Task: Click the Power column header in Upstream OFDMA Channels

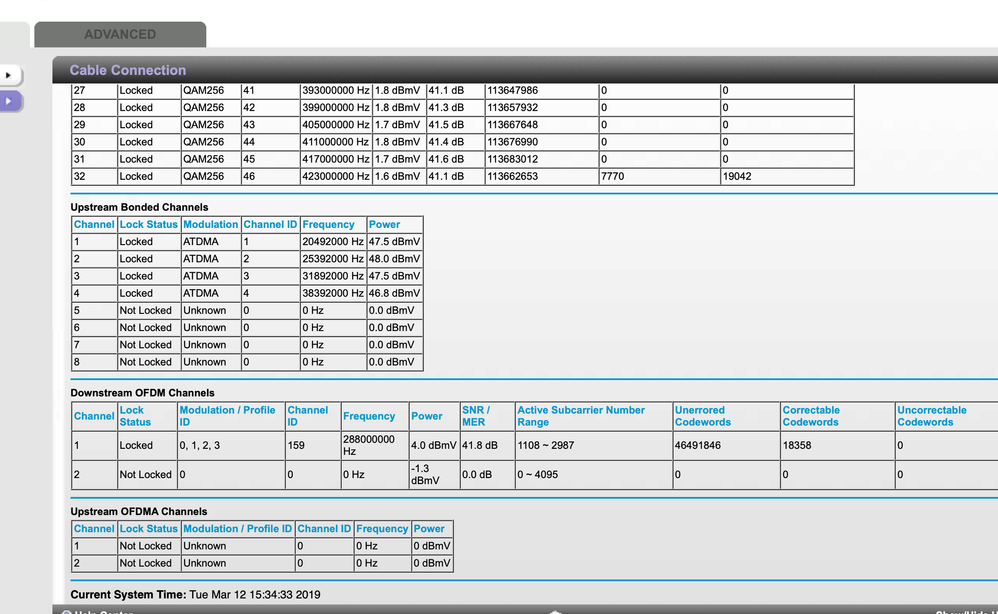Action: click(430, 528)
